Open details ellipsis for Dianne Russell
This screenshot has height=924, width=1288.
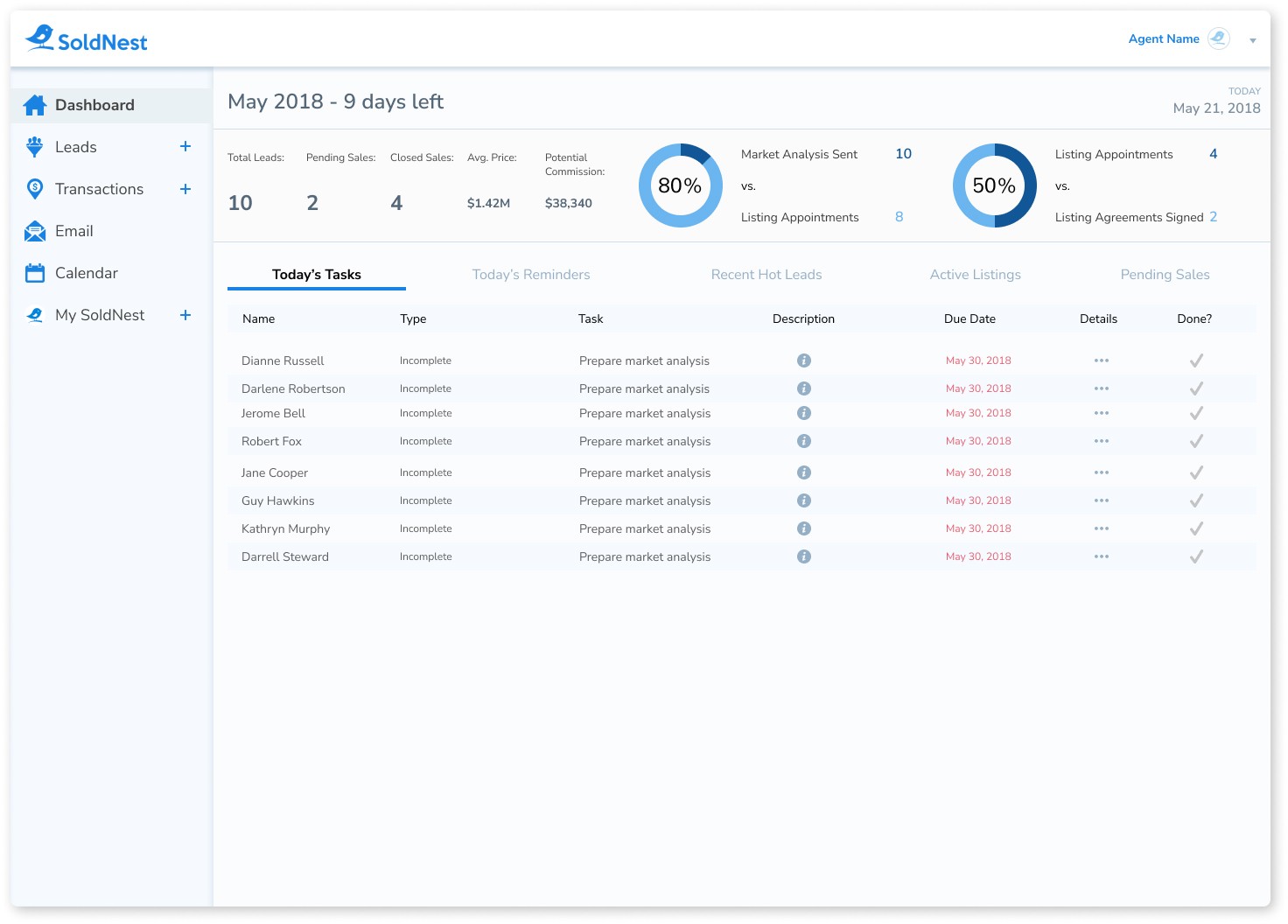pyautogui.click(x=1102, y=360)
